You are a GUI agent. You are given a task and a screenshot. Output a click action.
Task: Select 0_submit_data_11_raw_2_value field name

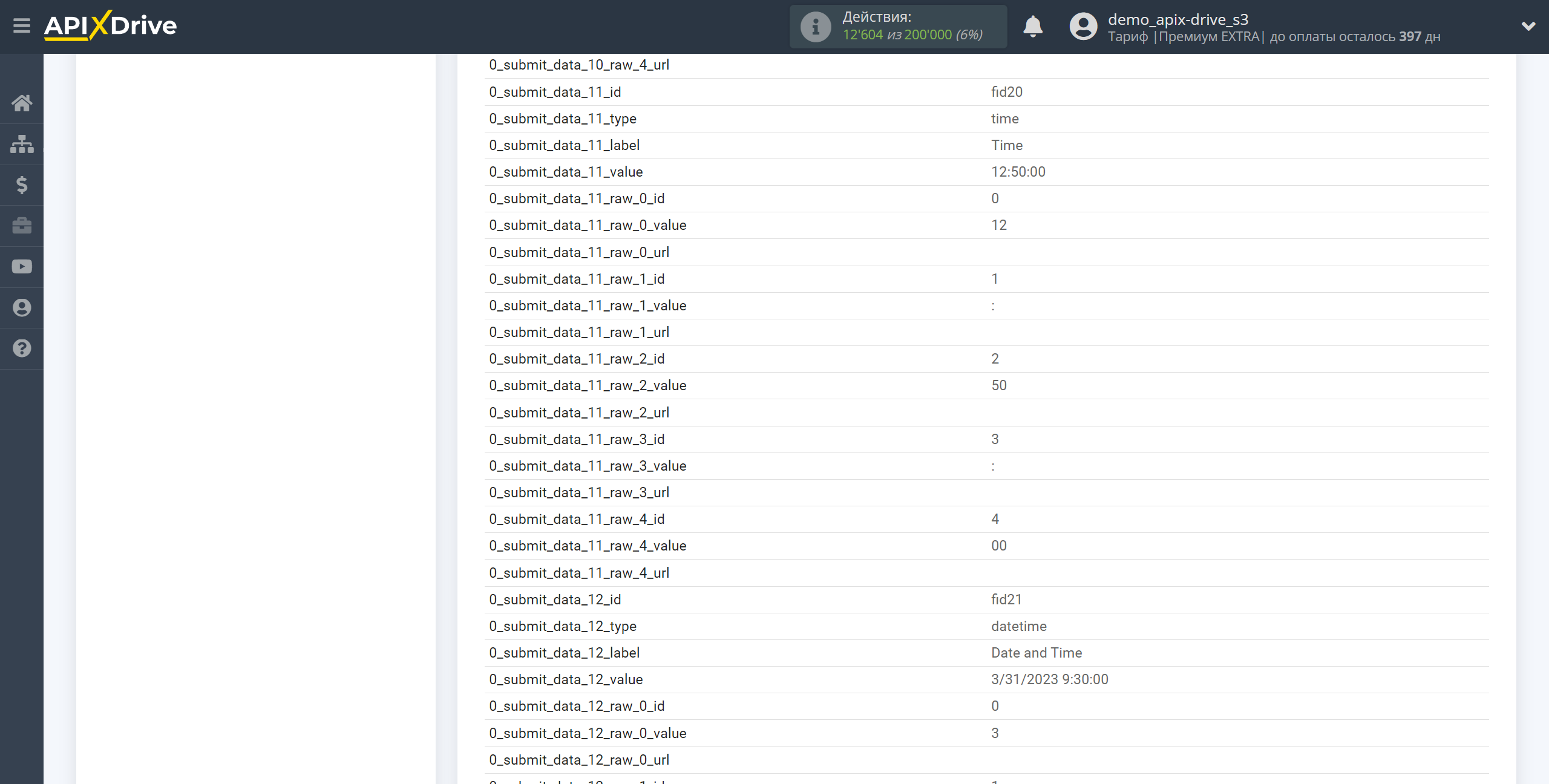(588, 385)
